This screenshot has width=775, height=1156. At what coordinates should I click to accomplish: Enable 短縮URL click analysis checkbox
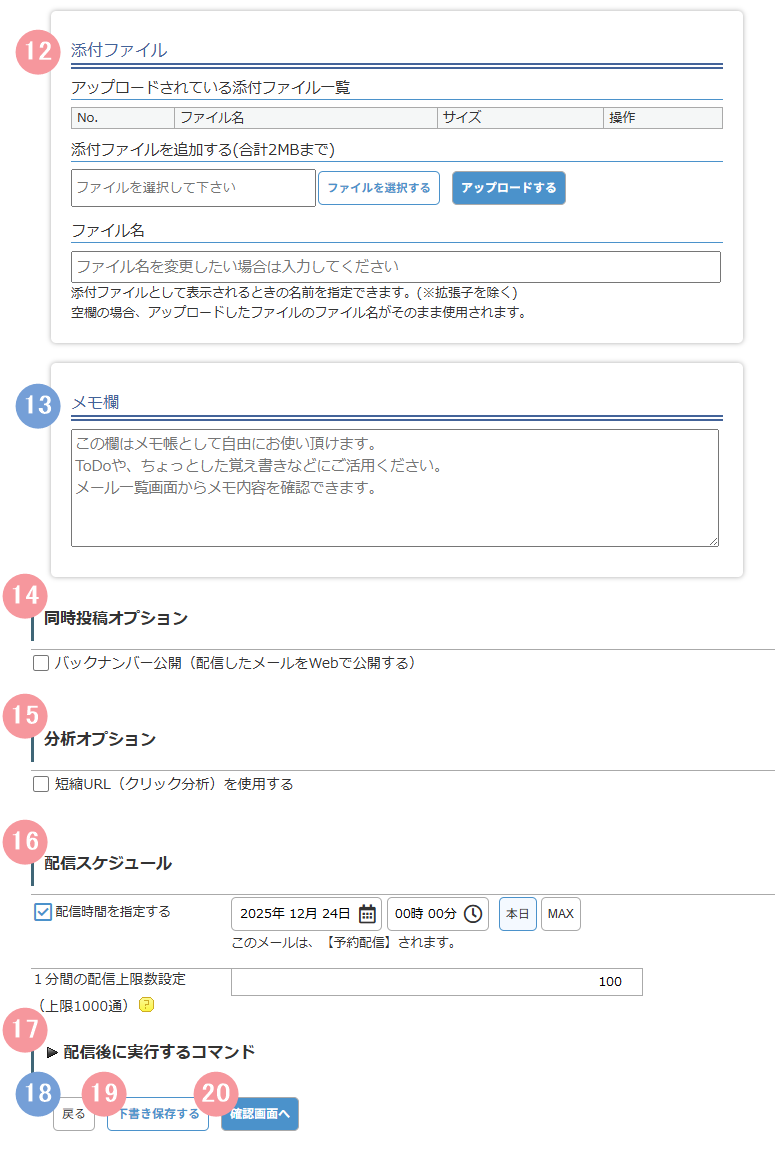(x=41, y=784)
